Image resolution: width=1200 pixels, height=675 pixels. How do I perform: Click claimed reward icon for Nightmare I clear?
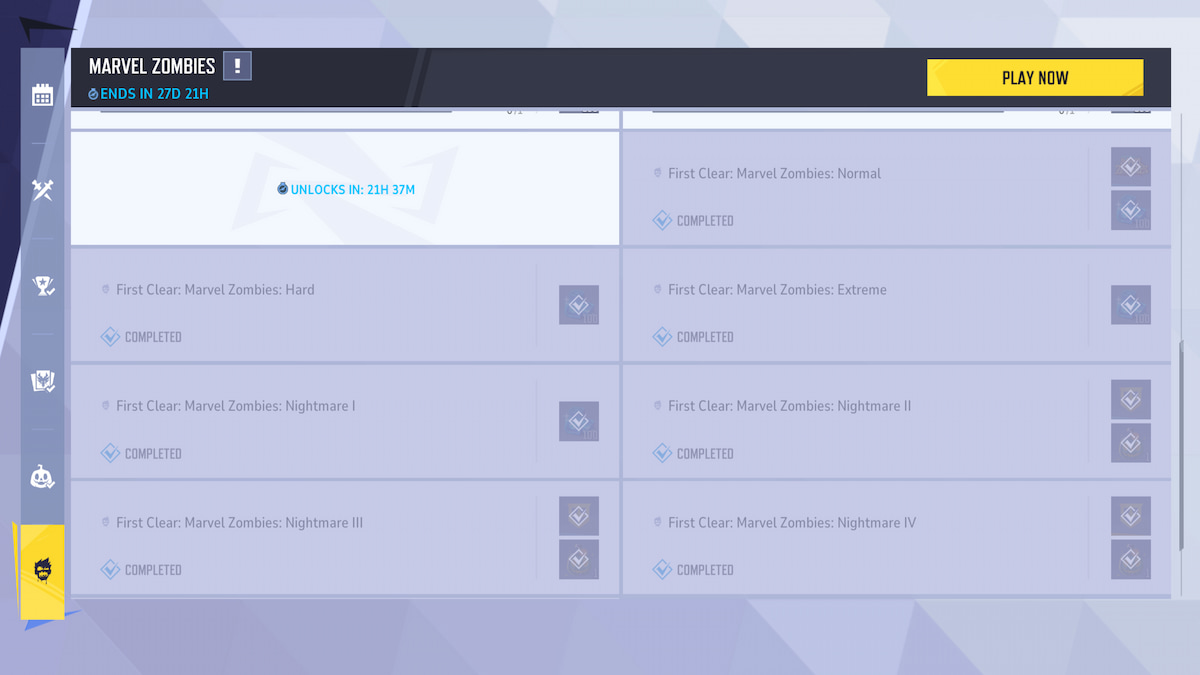pos(579,421)
